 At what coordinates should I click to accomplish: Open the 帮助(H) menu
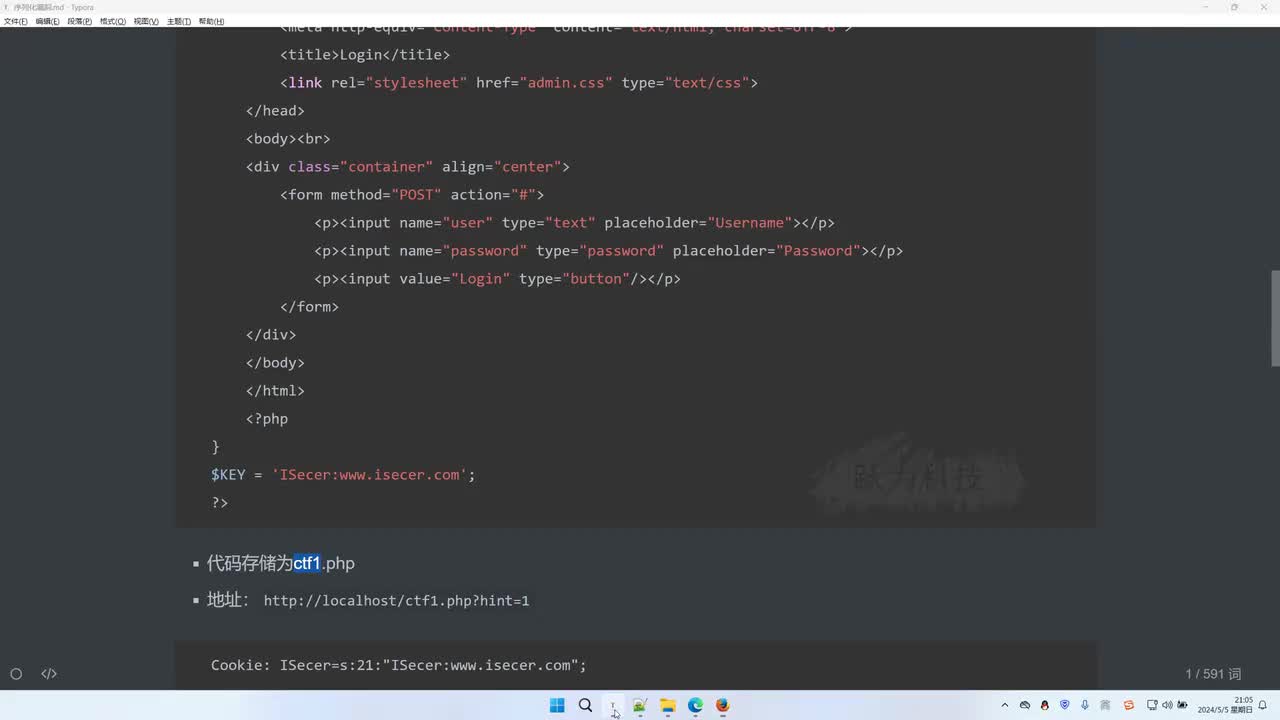coord(211,21)
